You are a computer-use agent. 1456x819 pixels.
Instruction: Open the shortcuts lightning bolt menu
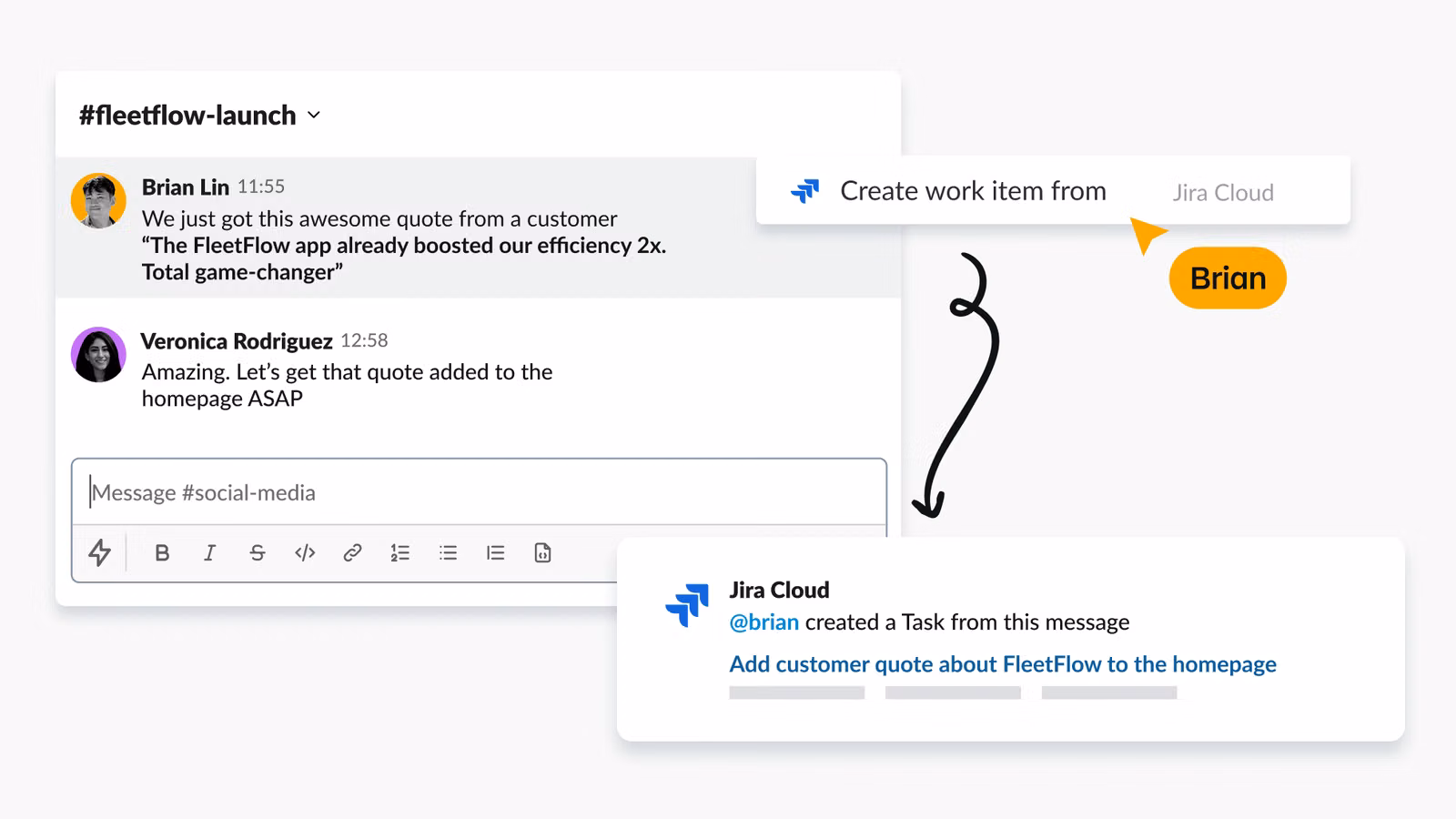pos(102,552)
